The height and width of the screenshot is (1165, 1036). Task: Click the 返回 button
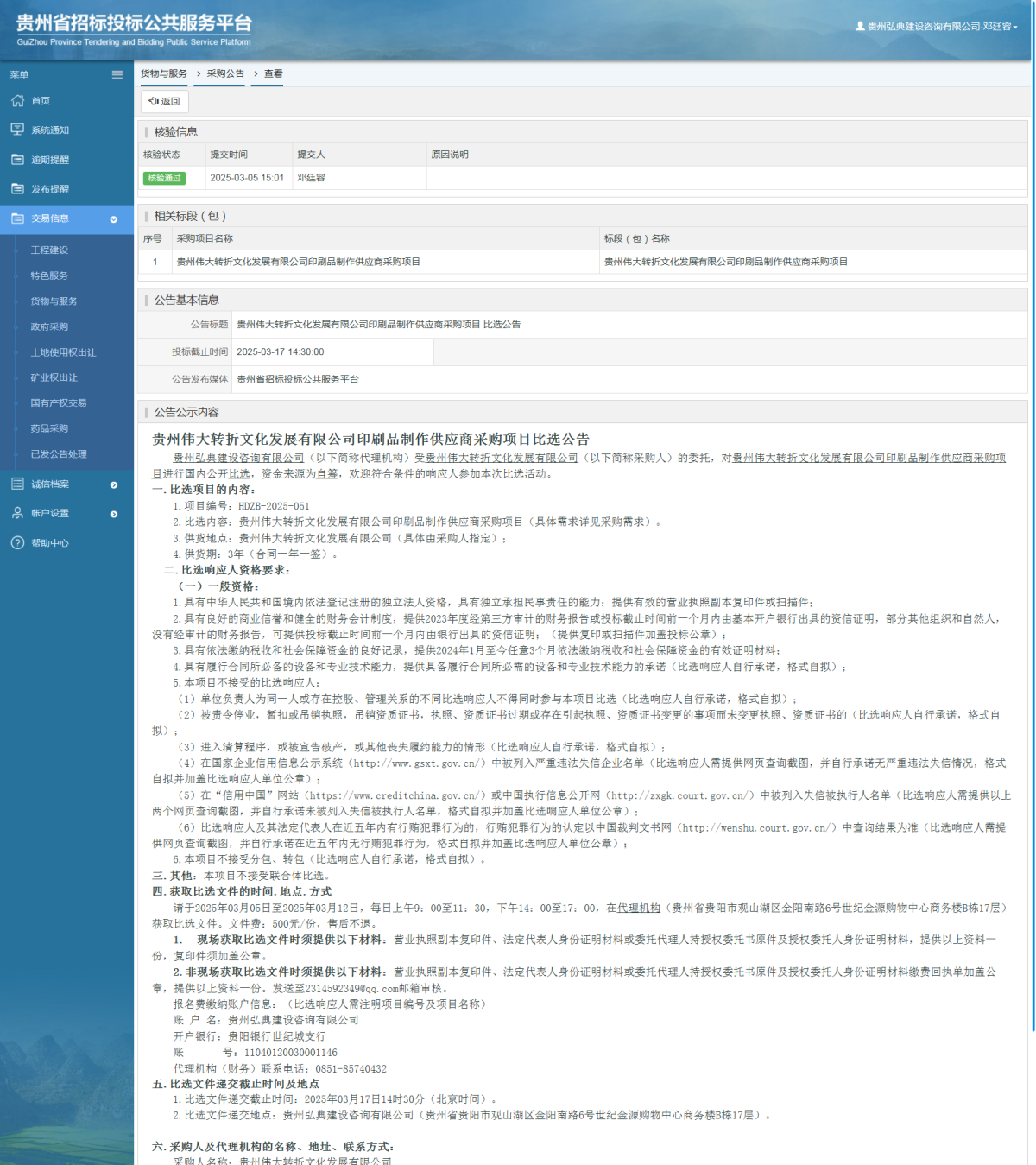pos(163,102)
